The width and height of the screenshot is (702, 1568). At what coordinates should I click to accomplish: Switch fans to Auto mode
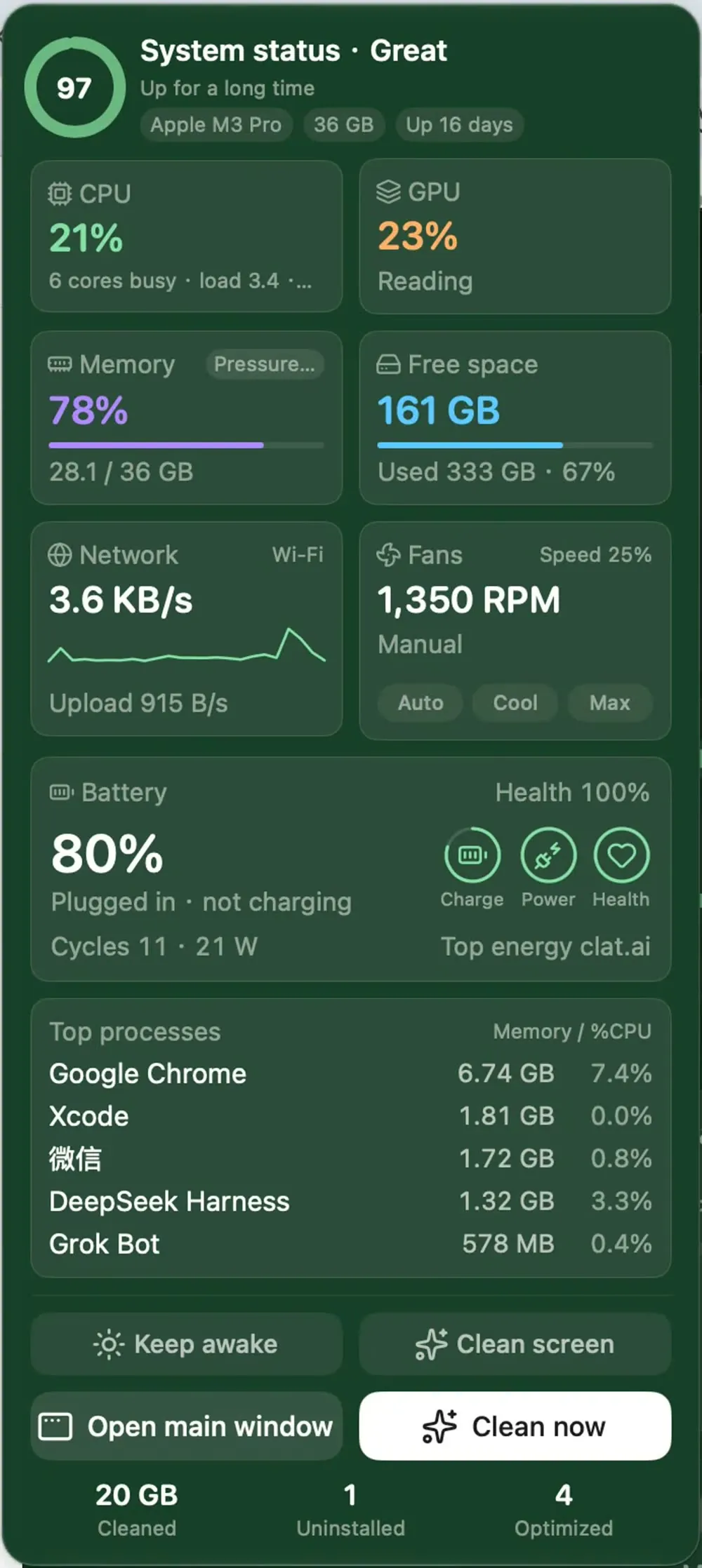[x=420, y=702]
